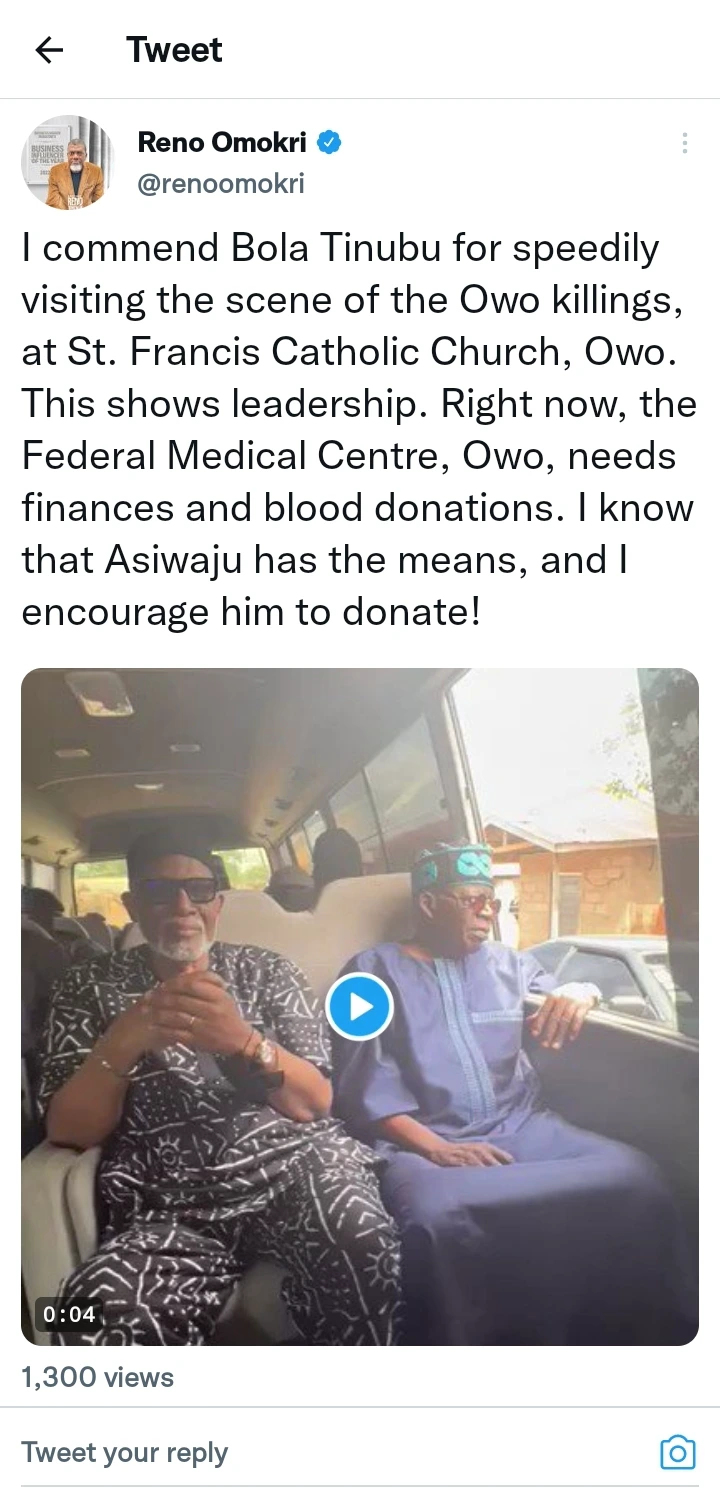Focus the Tweet your reply field
Screen dimensions: 720x1496
click(300, 1452)
